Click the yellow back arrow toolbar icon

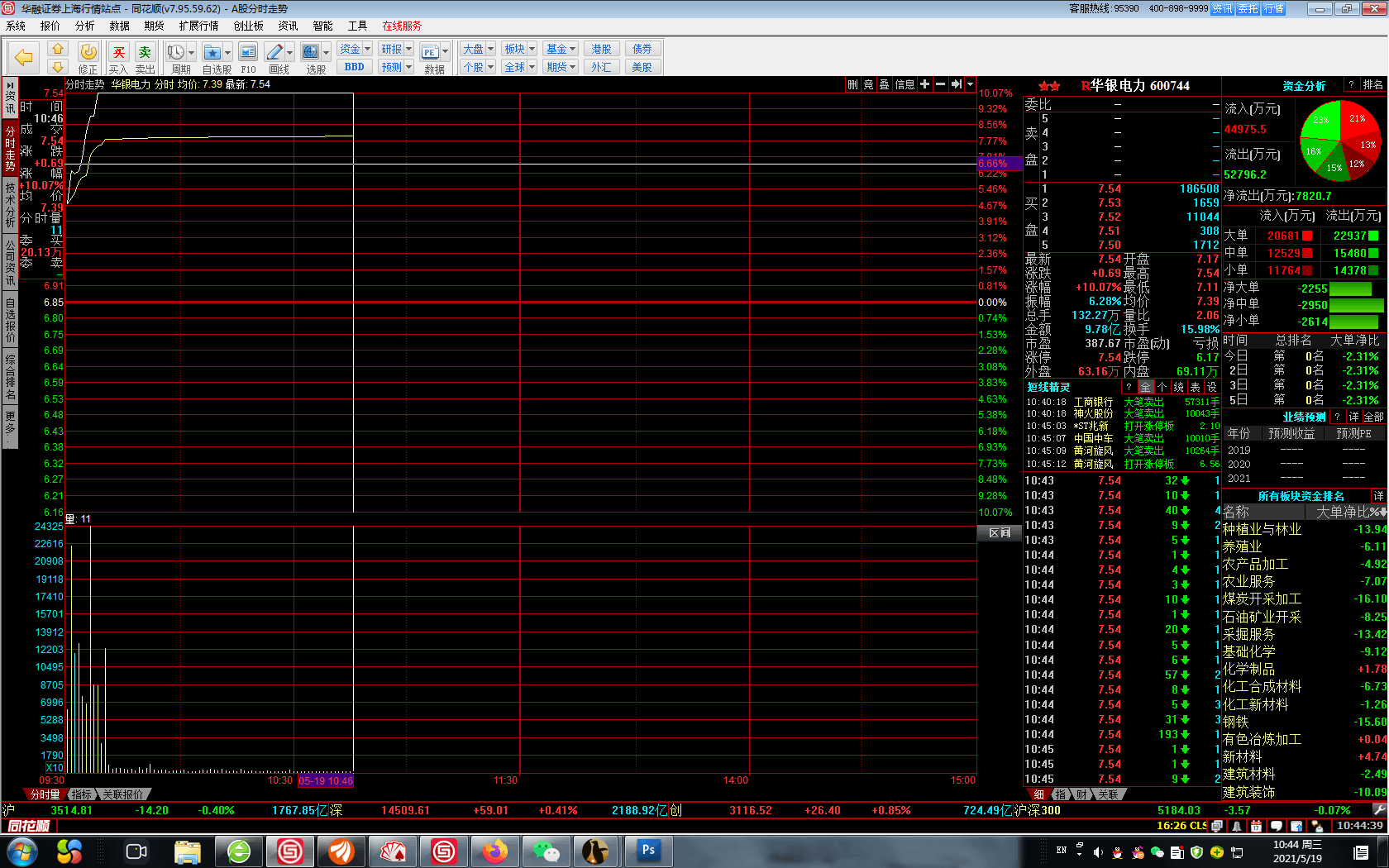click(x=24, y=57)
